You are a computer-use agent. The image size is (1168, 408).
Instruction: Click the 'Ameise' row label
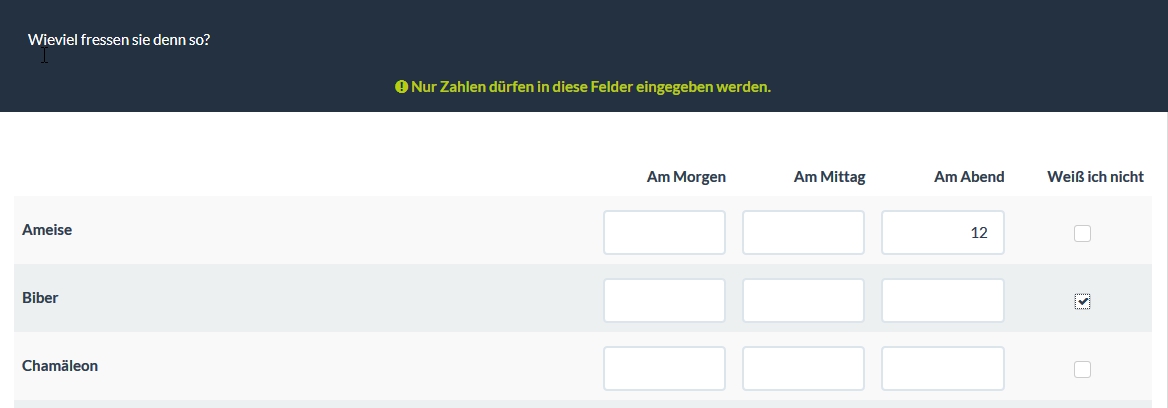(x=47, y=230)
